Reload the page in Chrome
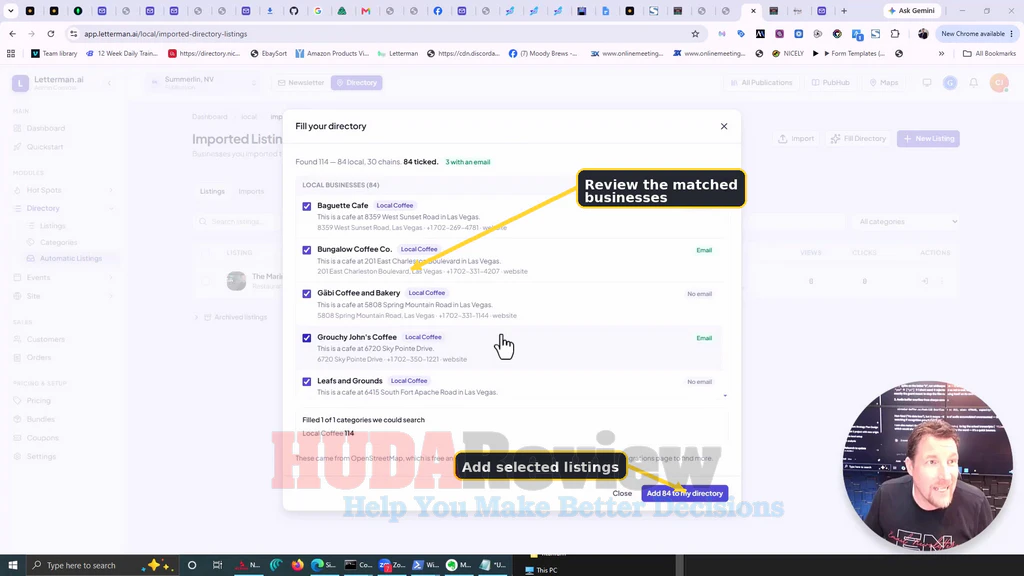Viewport: 1024px width, 576px height. 51,34
